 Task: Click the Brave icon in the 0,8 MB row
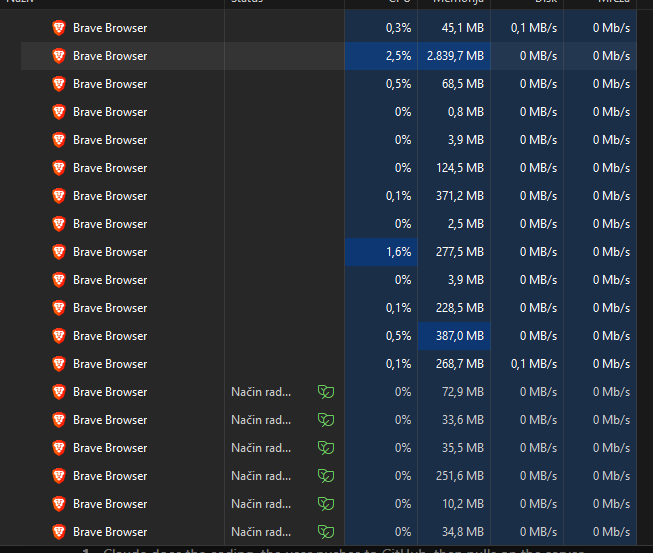59,112
